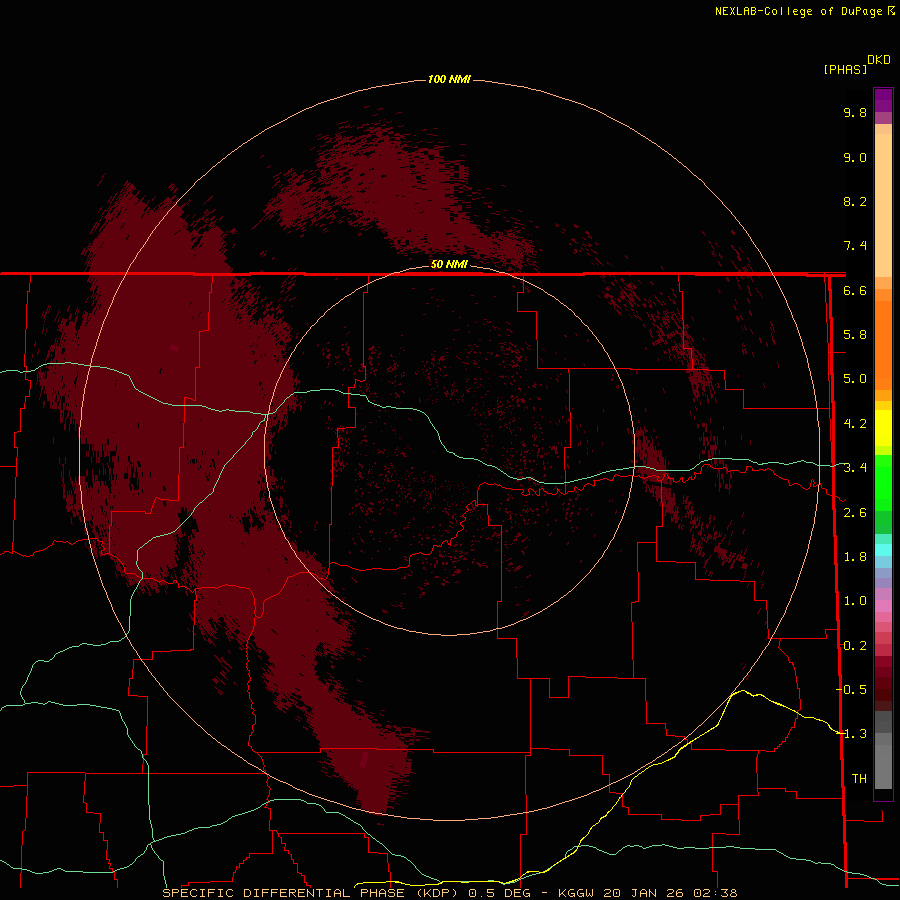The width and height of the screenshot is (900, 900).
Task: Click the pink band of the color scale
Action: coord(883,606)
